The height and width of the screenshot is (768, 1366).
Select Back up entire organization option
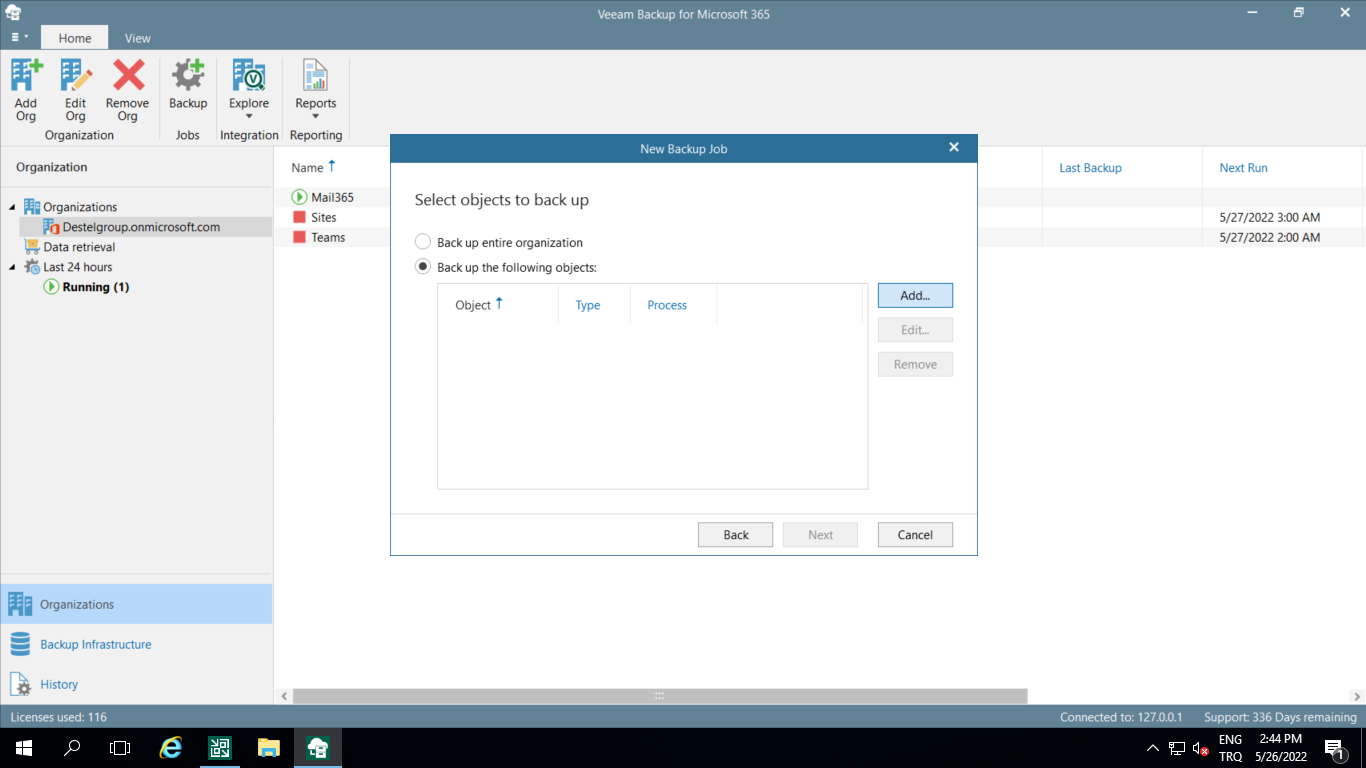pyautogui.click(x=499, y=242)
